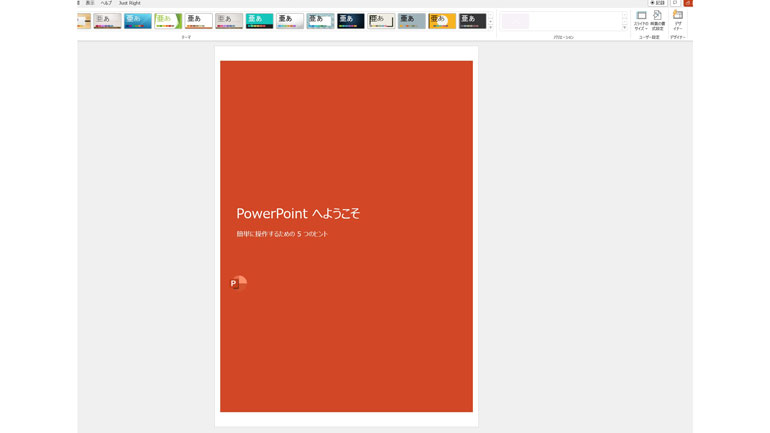Open the Format Background pane button

tap(658, 21)
